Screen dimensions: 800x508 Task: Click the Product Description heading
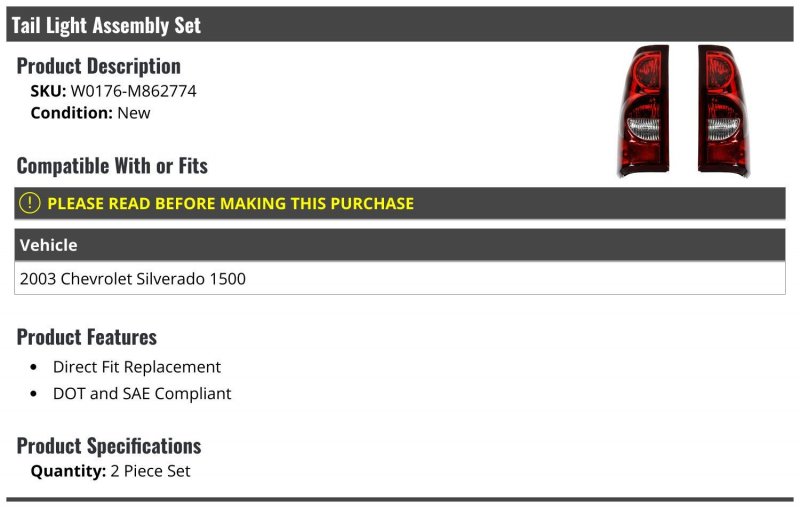(98, 66)
